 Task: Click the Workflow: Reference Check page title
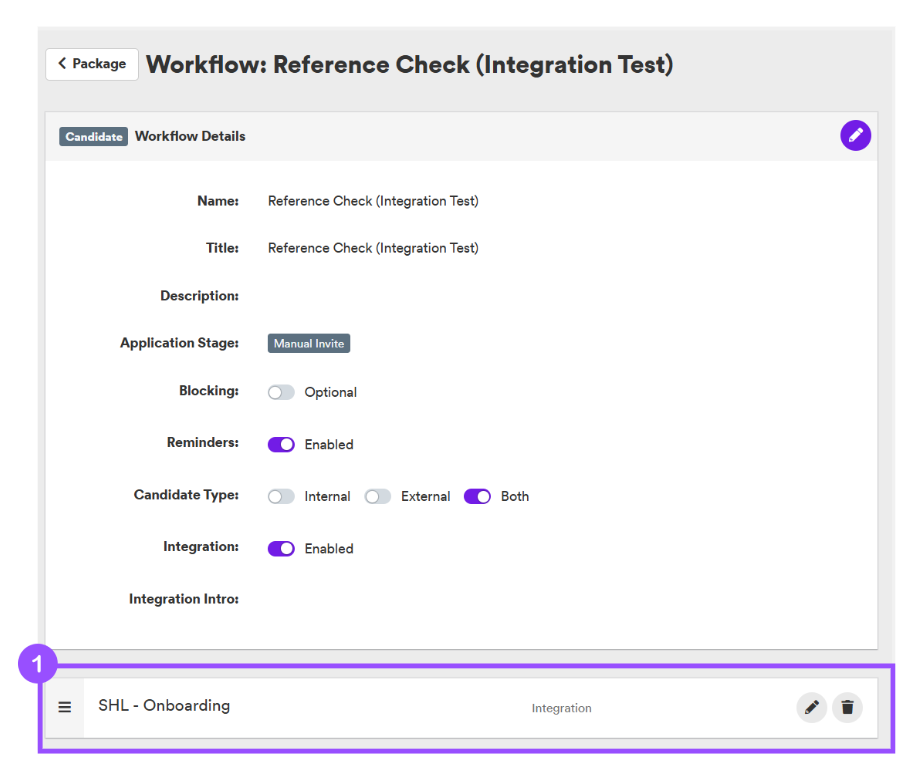409,65
